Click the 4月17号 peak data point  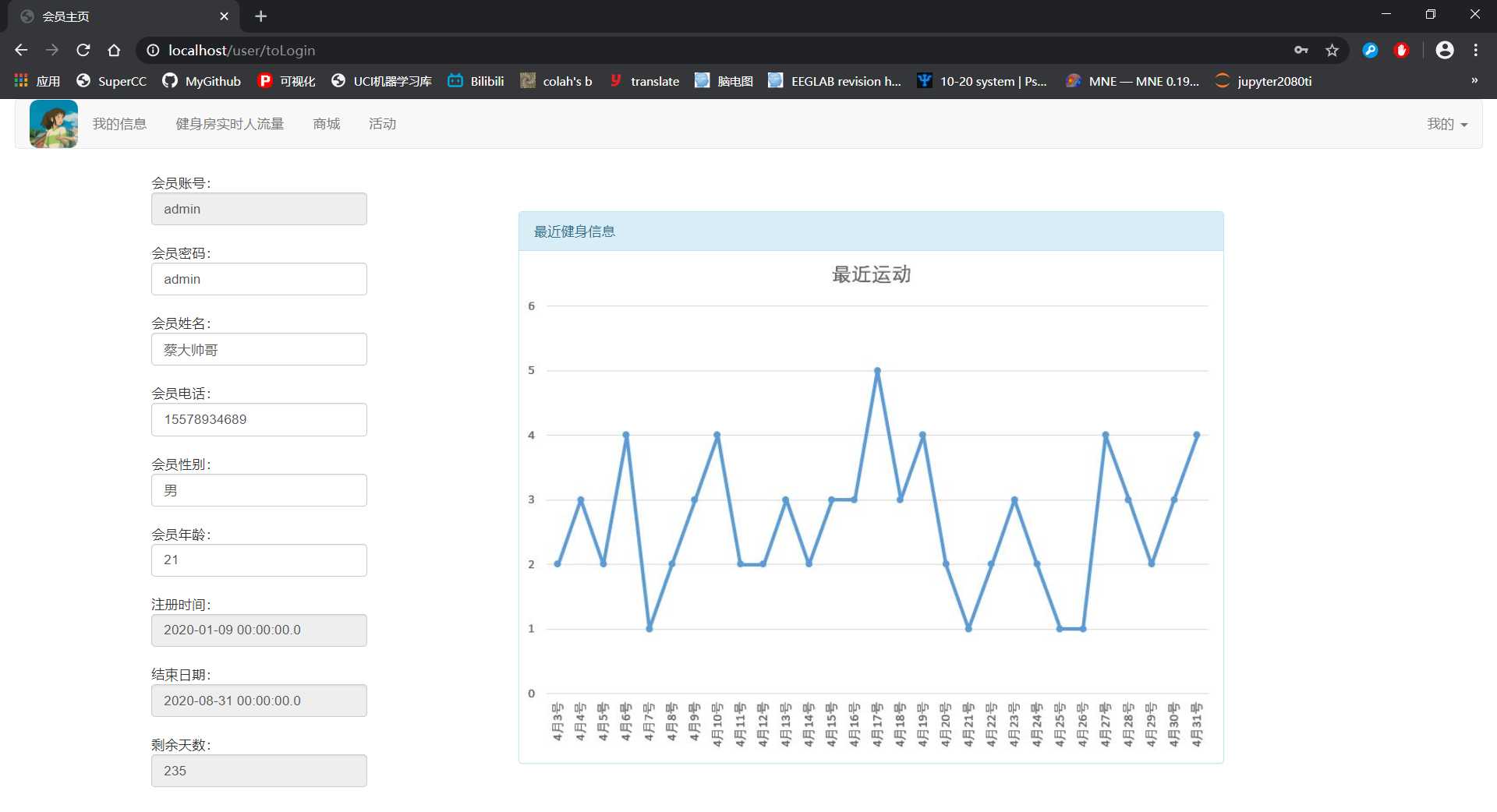tap(877, 371)
